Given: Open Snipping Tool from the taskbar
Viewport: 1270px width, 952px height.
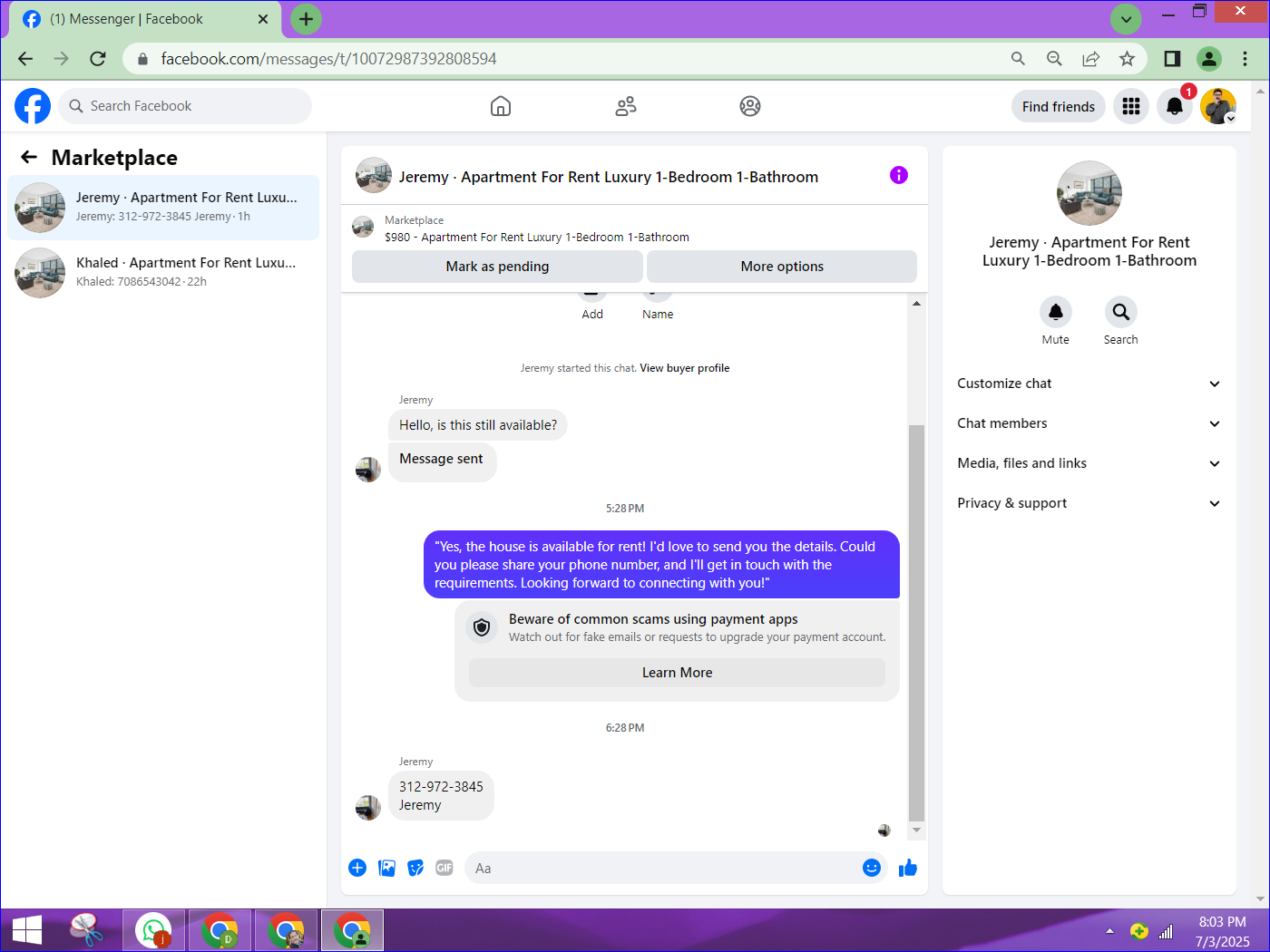Looking at the screenshot, I should (x=87, y=930).
